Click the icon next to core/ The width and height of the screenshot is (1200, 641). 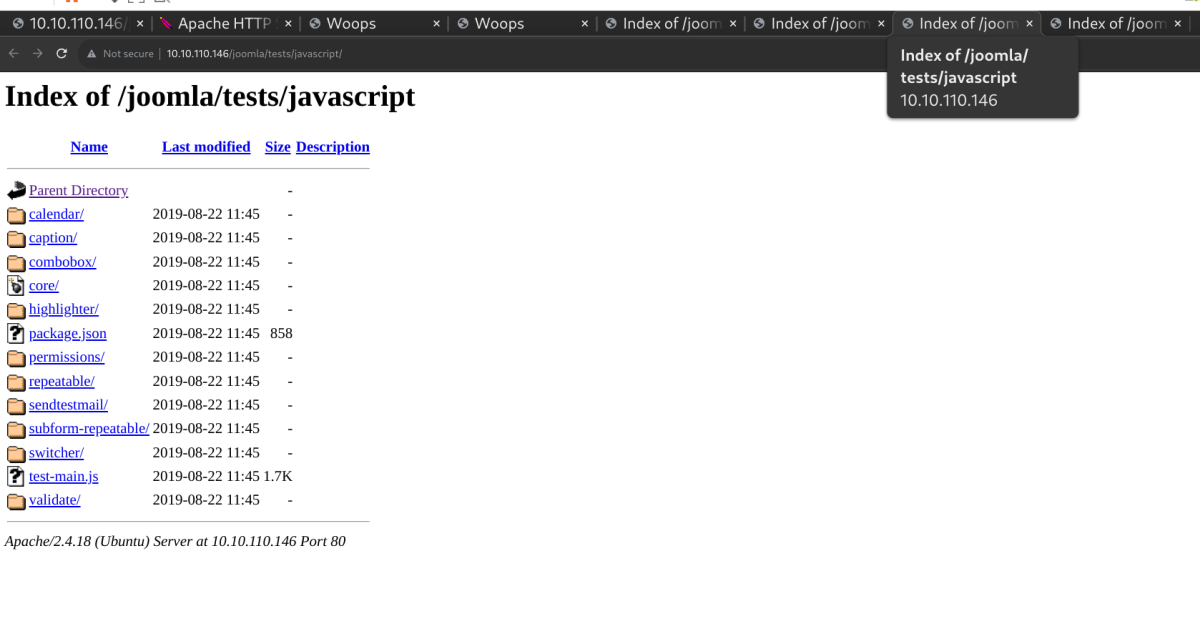(x=16, y=286)
